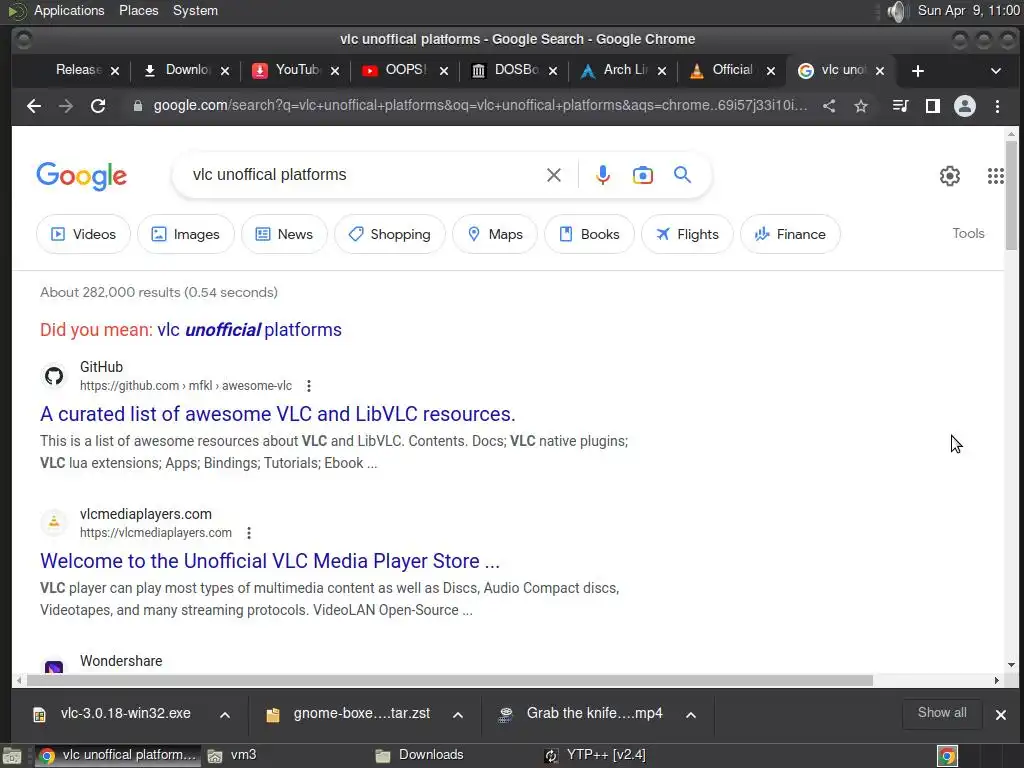
Task: Start voice search with microphone
Action: [x=603, y=175]
